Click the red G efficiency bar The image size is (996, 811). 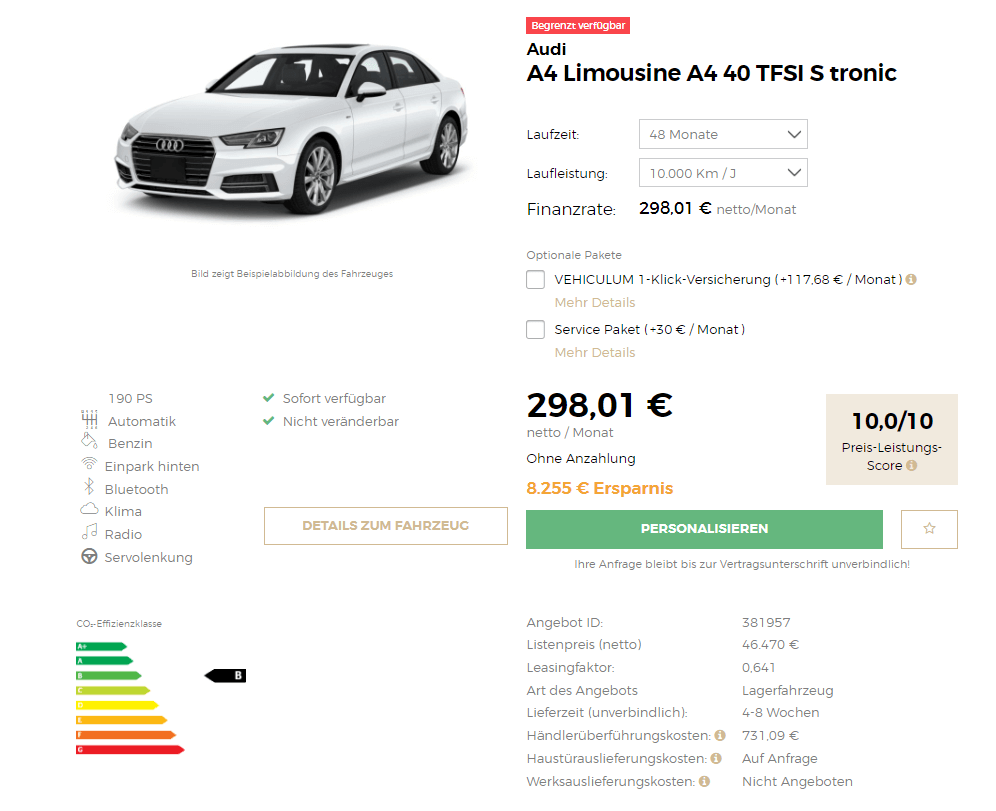(130, 749)
